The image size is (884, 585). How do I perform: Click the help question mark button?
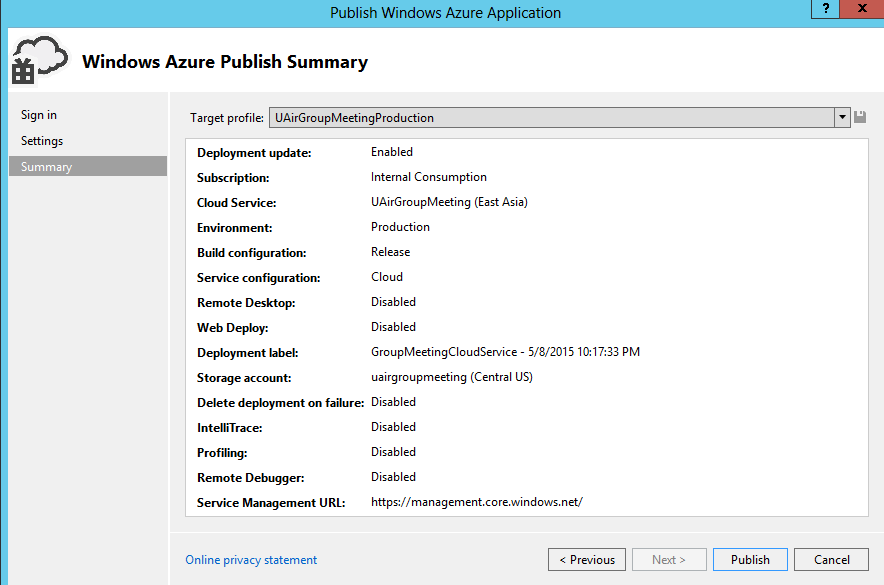pyautogui.click(x=825, y=9)
